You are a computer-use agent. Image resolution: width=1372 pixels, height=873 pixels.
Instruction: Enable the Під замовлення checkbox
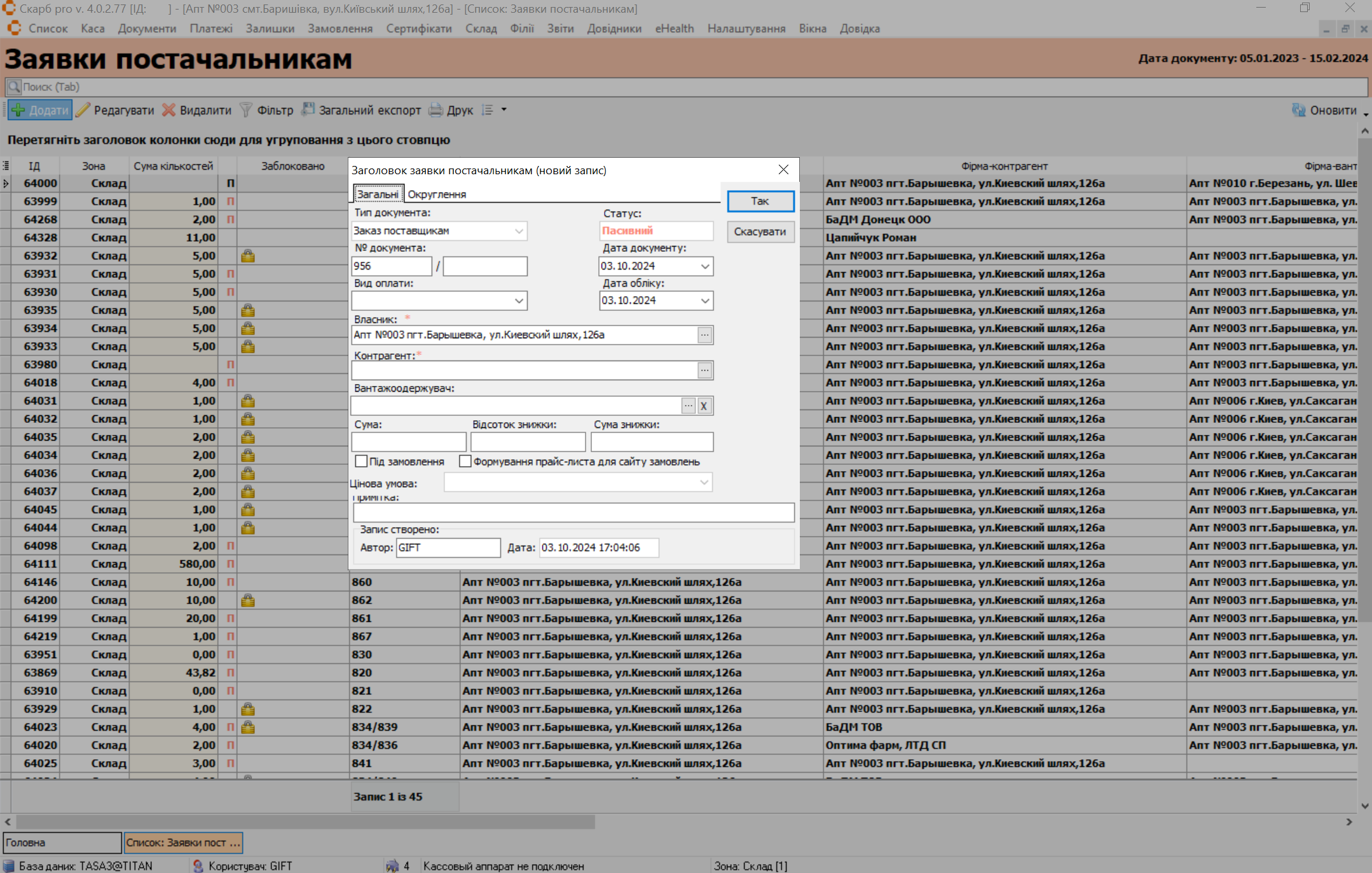361,461
